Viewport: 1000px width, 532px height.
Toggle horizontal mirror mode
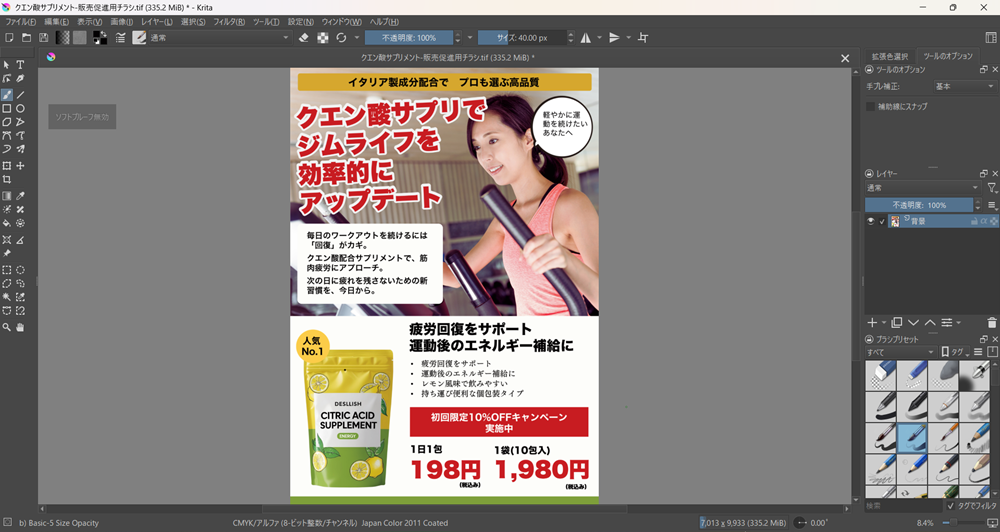pyautogui.click(x=585, y=38)
